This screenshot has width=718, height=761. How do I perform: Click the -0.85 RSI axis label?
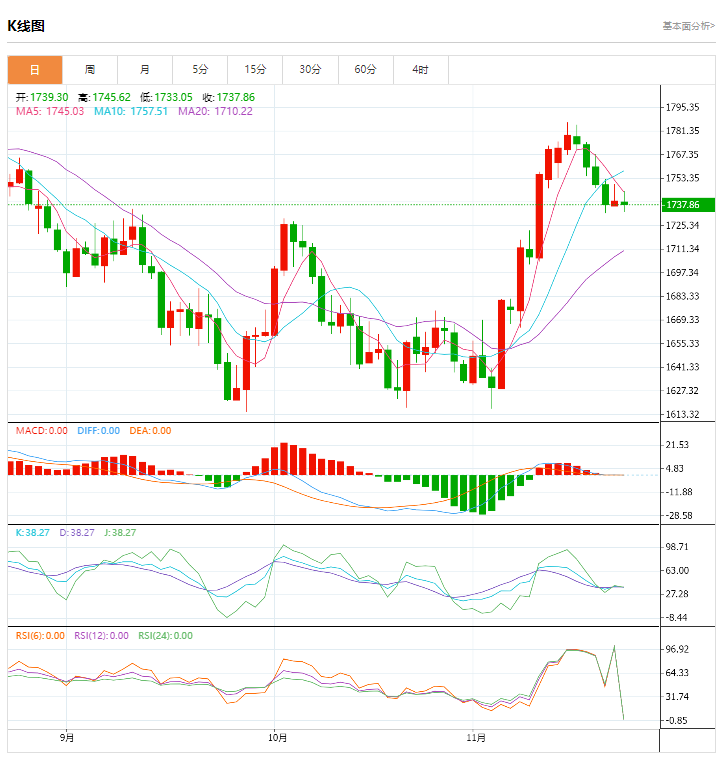[677, 721]
